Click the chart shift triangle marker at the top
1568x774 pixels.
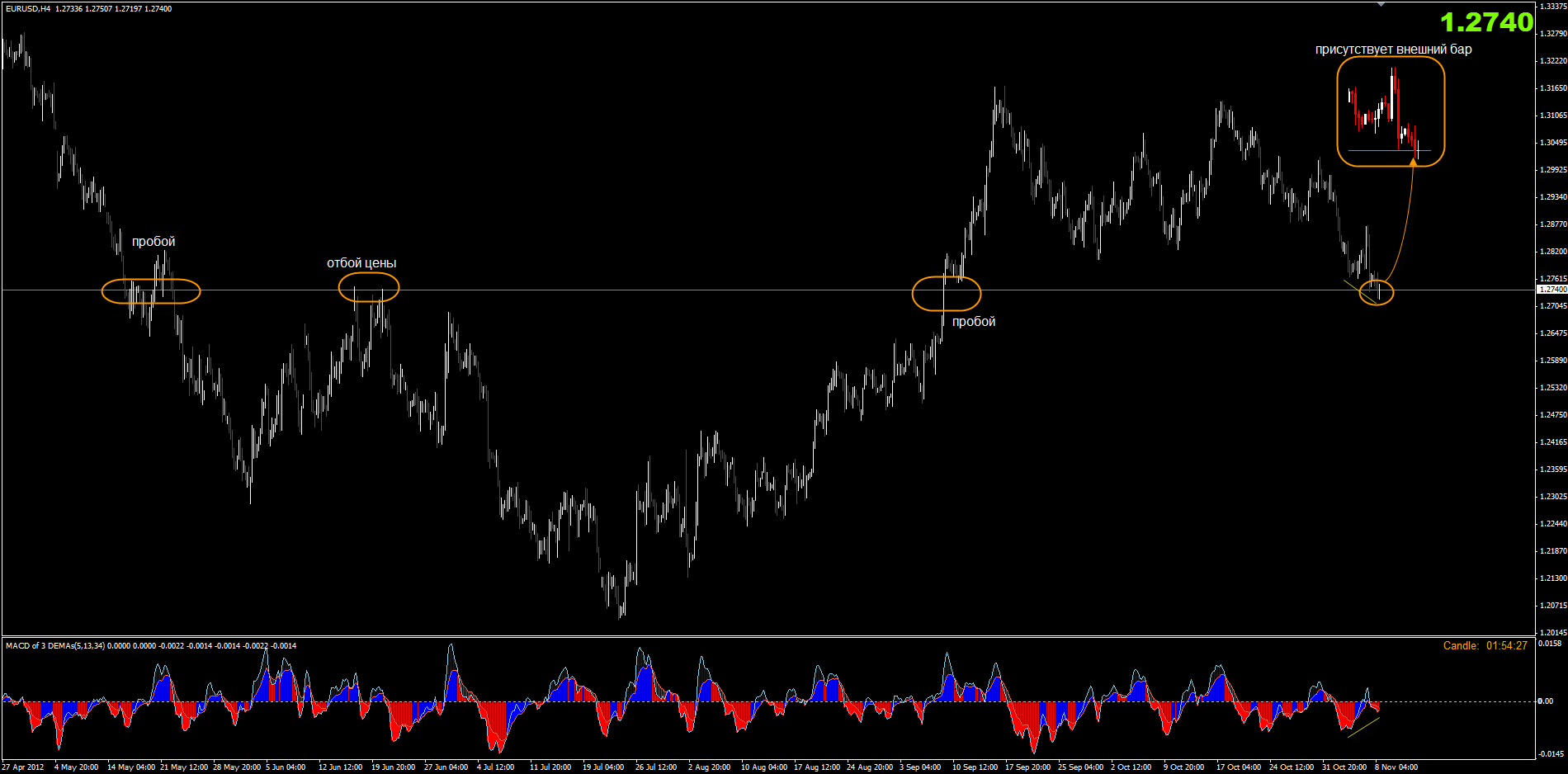(x=1381, y=4)
